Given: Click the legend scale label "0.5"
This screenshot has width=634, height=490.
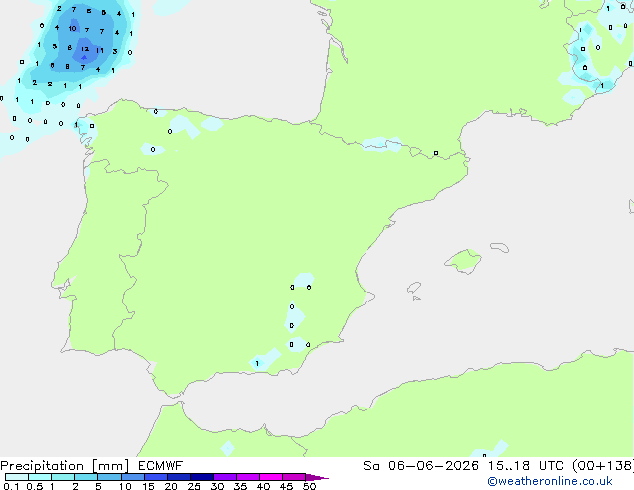Looking at the screenshot, I should coord(34,486).
